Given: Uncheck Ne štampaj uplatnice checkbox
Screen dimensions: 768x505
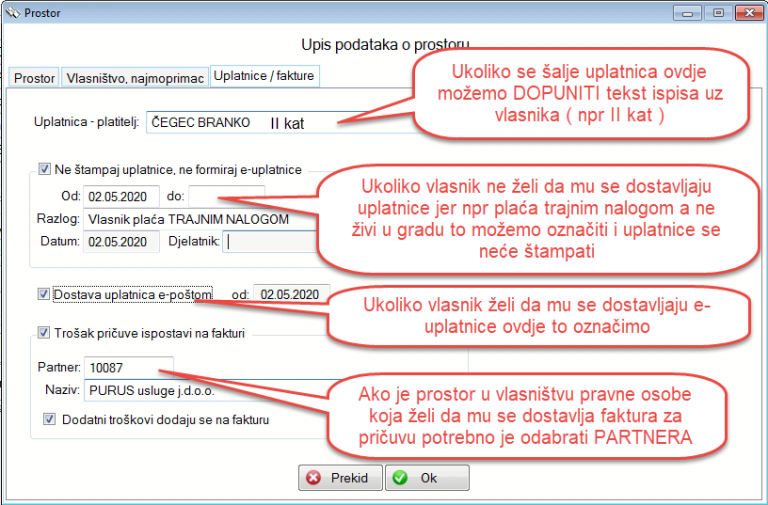Looking at the screenshot, I should point(44,170).
